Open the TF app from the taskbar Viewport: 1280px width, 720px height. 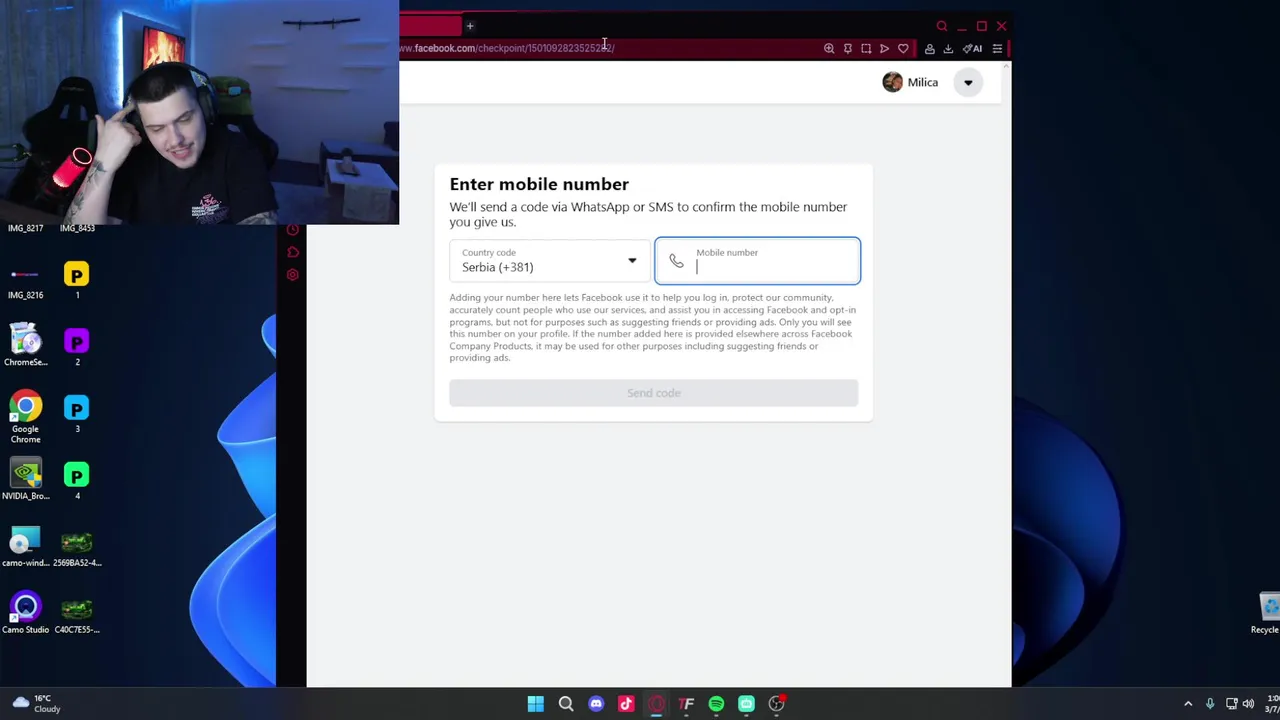[686, 704]
